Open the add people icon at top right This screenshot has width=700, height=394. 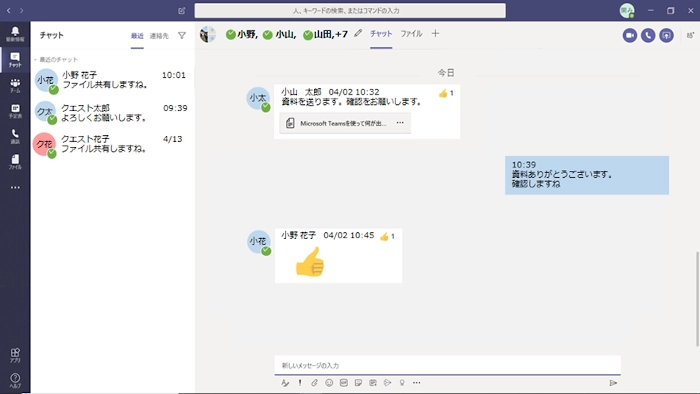690,35
